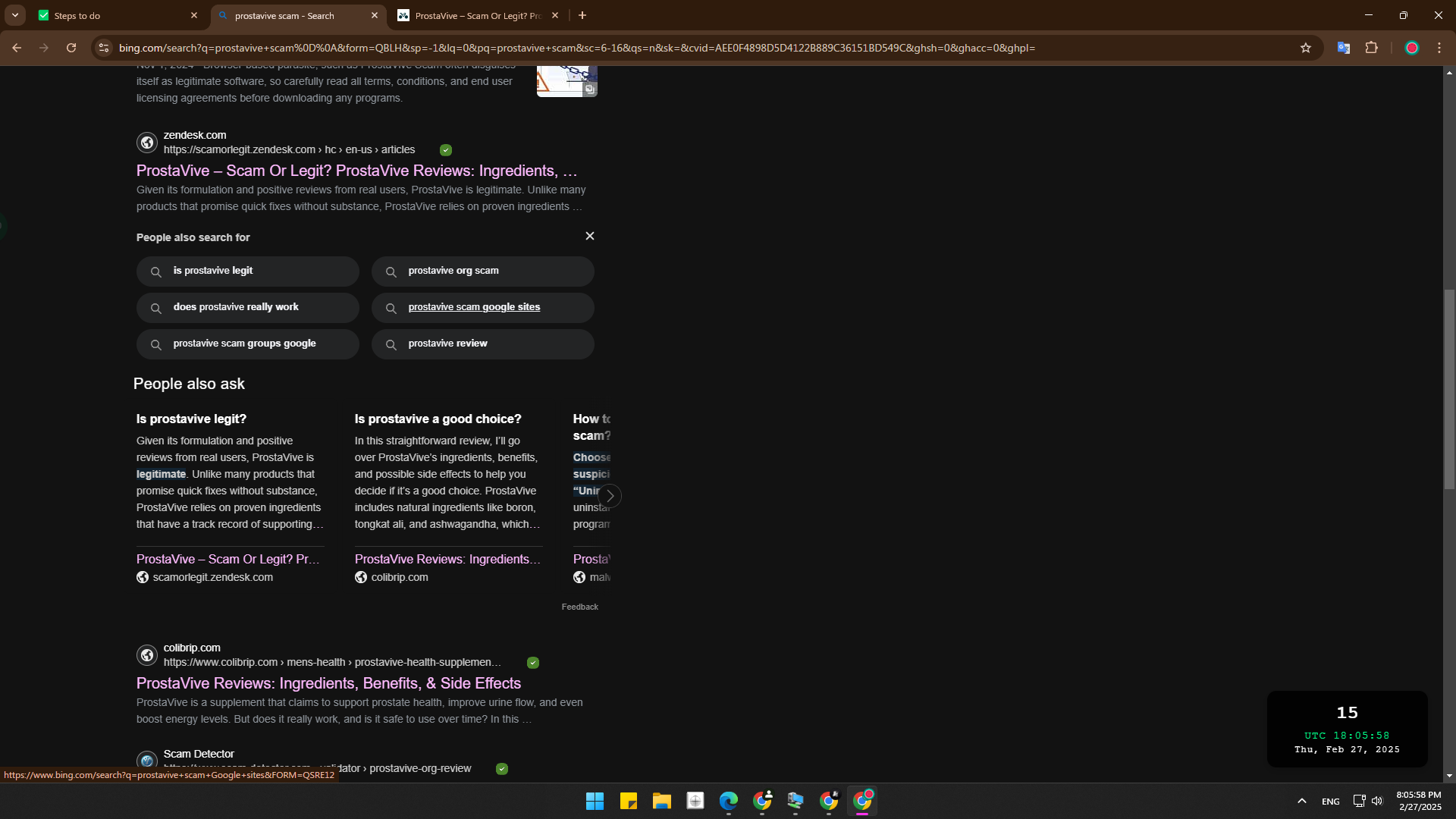Viewport: 1456px width, 819px height.
Task: Click the ENG language indicator
Action: coord(1330,801)
